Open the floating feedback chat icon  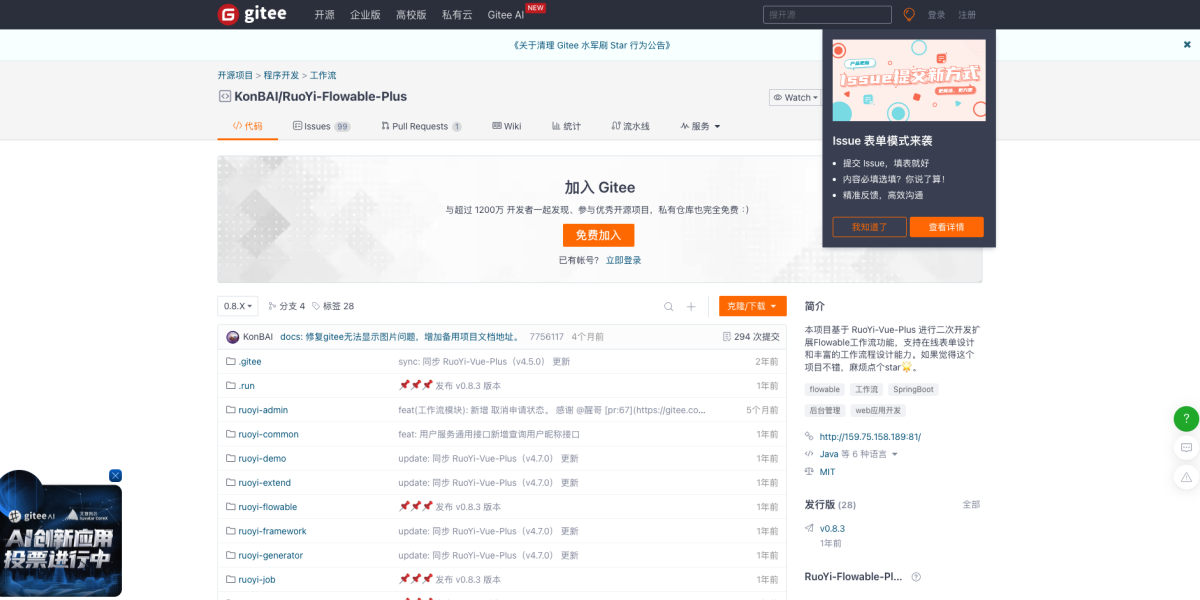pos(1186,448)
